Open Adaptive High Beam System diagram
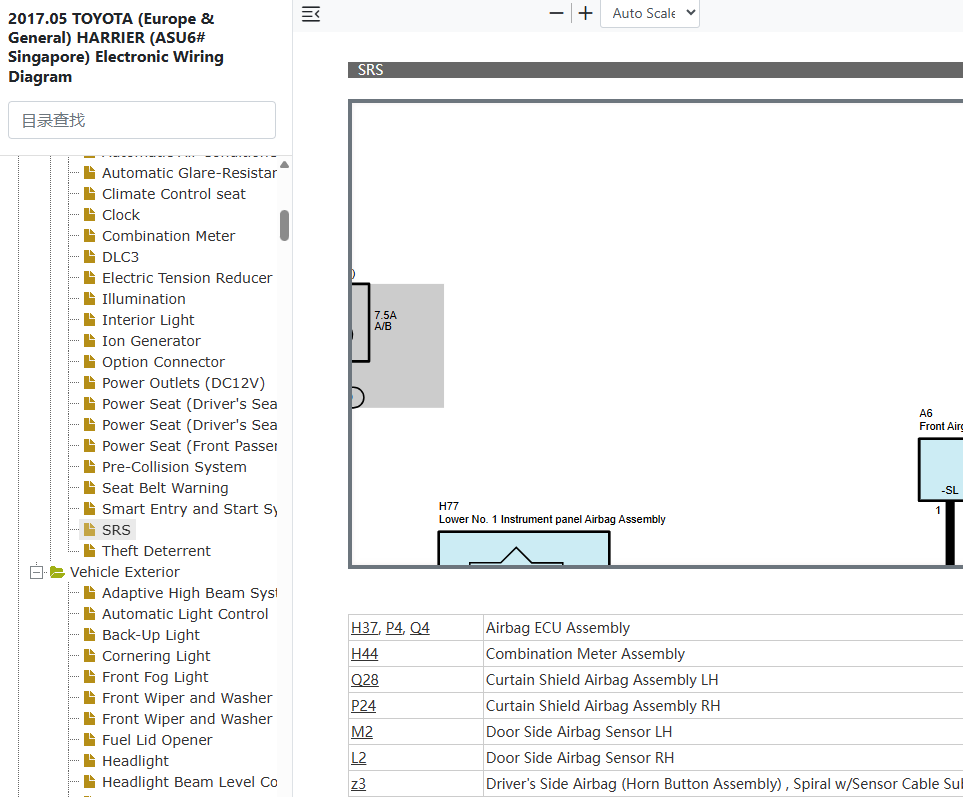 point(189,593)
